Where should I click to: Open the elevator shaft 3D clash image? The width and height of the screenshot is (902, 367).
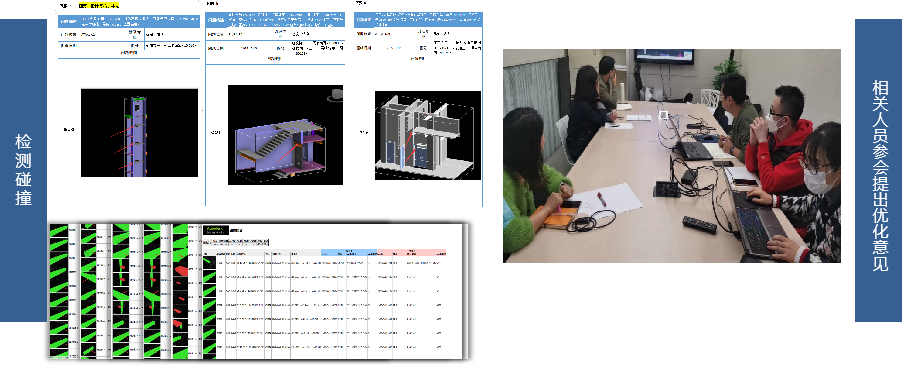(x=139, y=133)
